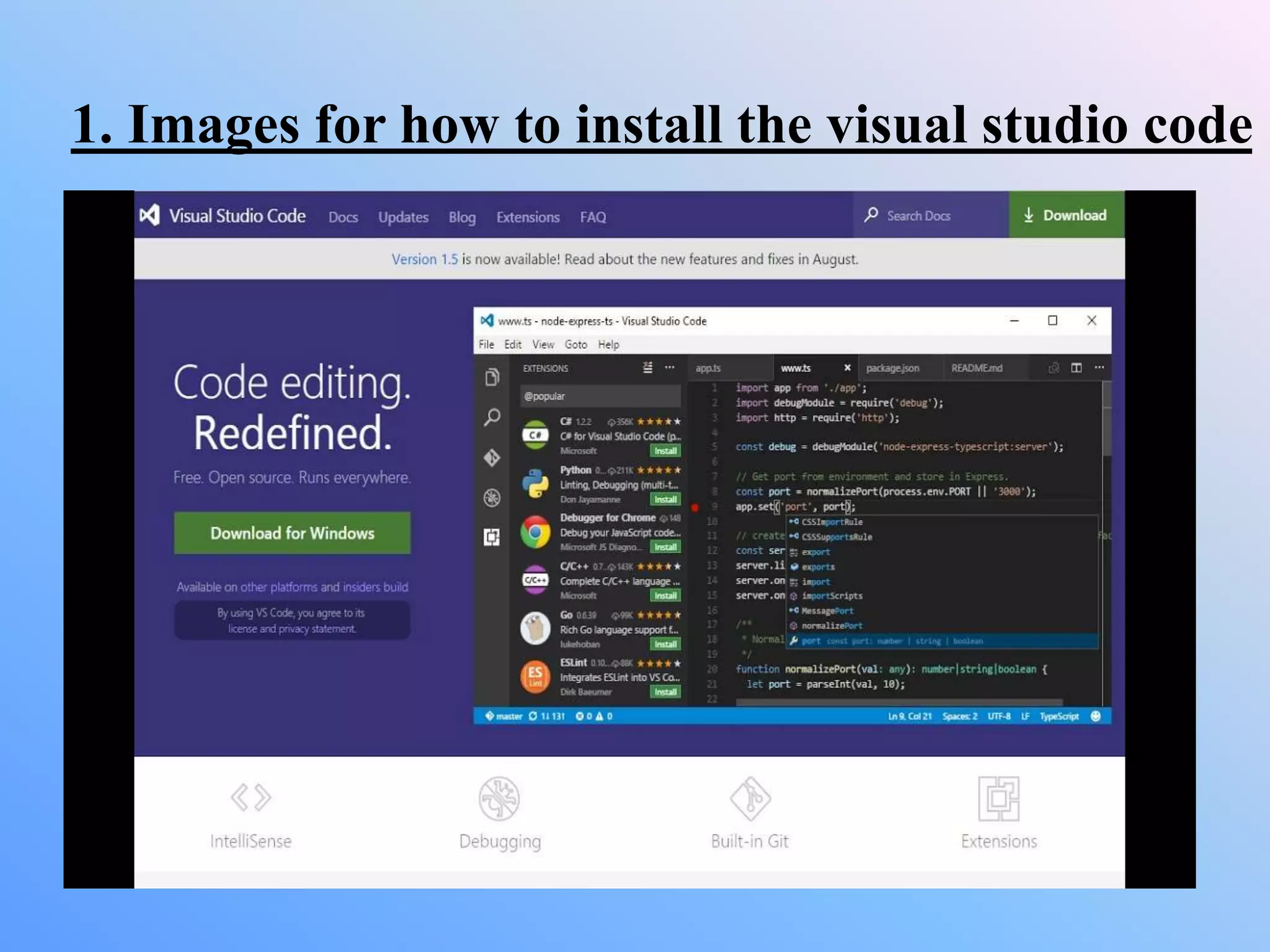The image size is (1270, 952).
Task: Install the Python extension
Action: (665, 500)
